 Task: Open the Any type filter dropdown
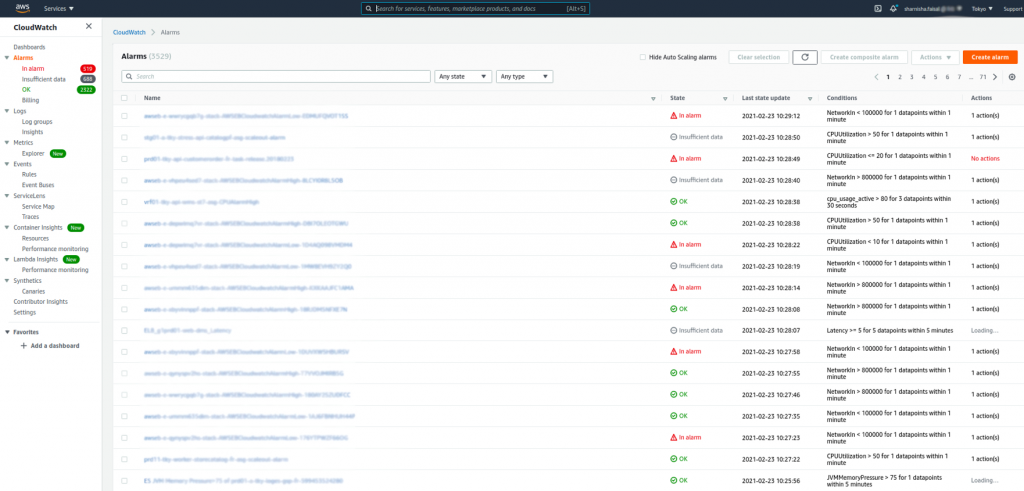pyautogui.click(x=524, y=76)
